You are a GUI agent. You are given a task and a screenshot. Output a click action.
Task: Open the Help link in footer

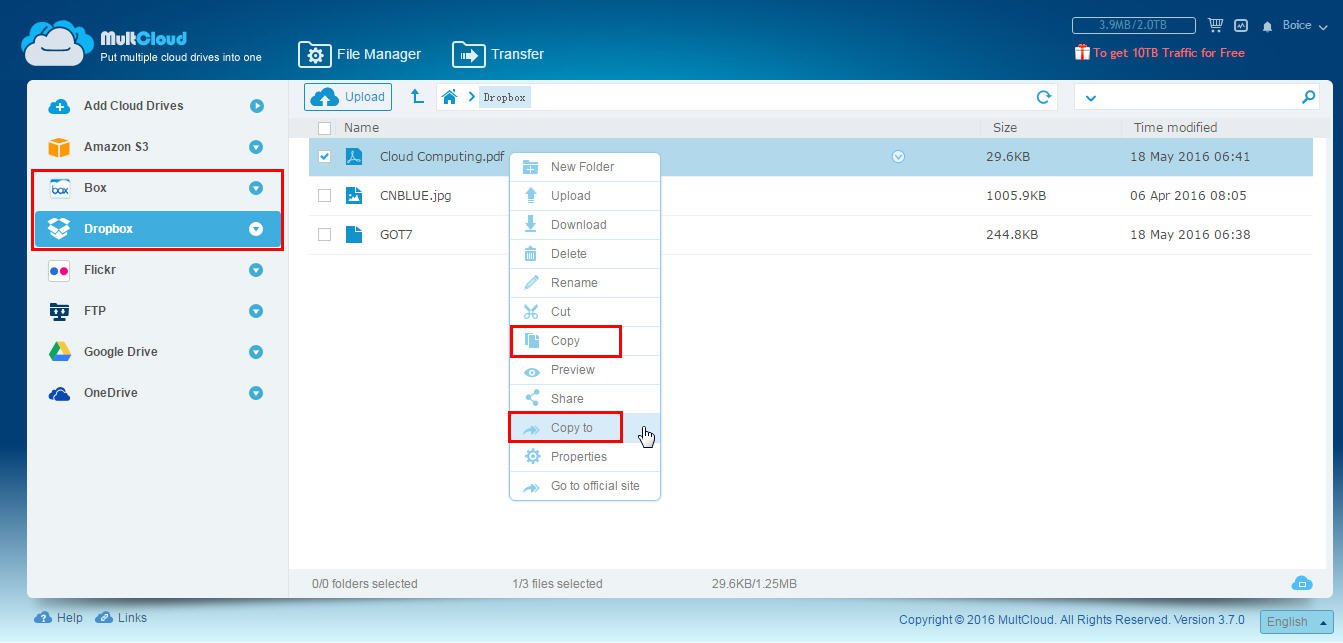pyautogui.click(x=59, y=618)
